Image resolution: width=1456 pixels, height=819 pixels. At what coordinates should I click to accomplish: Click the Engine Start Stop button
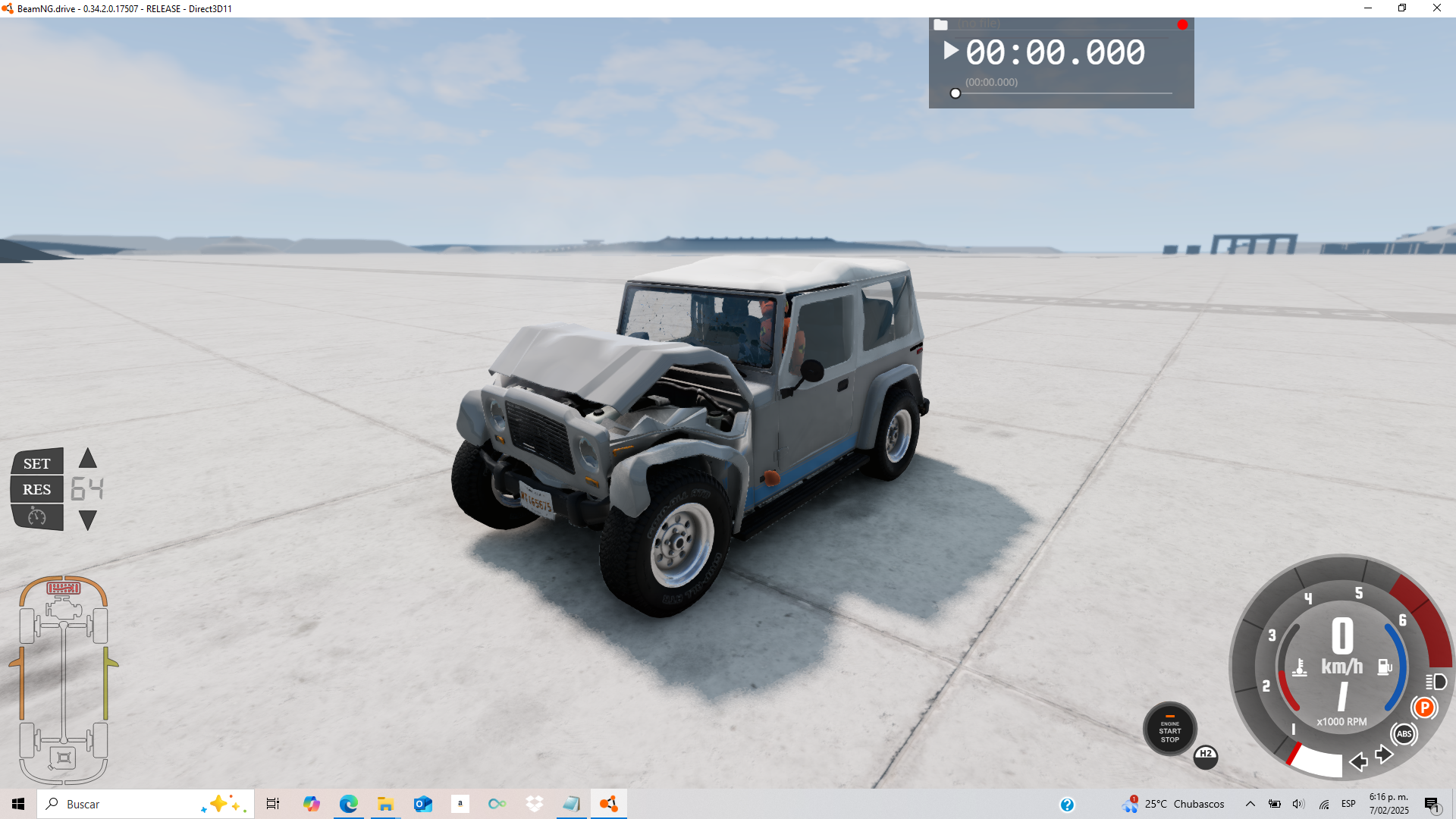coord(1170,730)
